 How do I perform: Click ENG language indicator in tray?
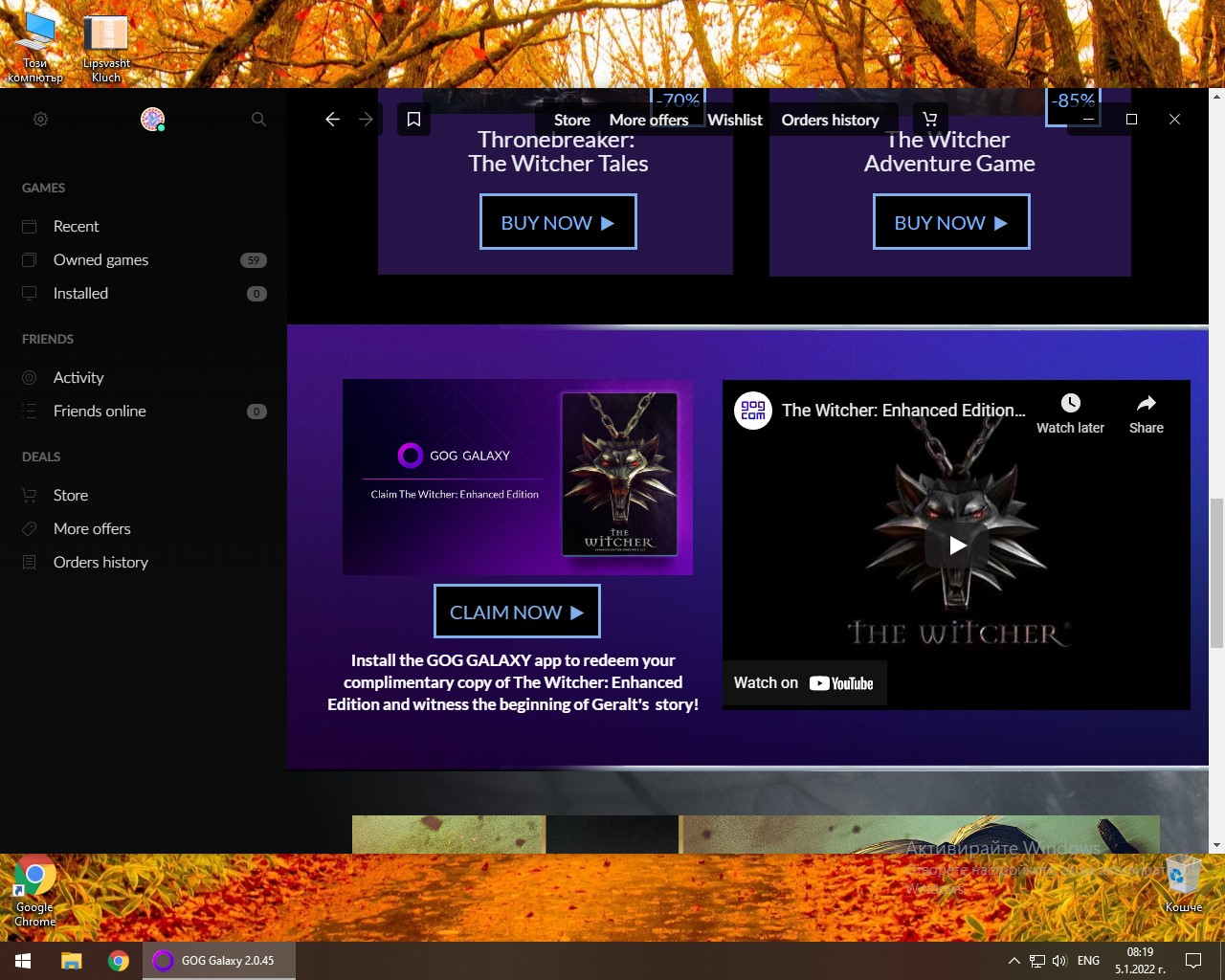tap(1088, 961)
